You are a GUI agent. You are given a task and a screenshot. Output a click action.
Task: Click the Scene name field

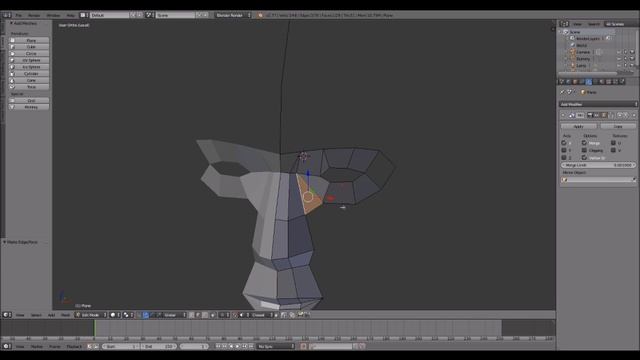point(175,15)
